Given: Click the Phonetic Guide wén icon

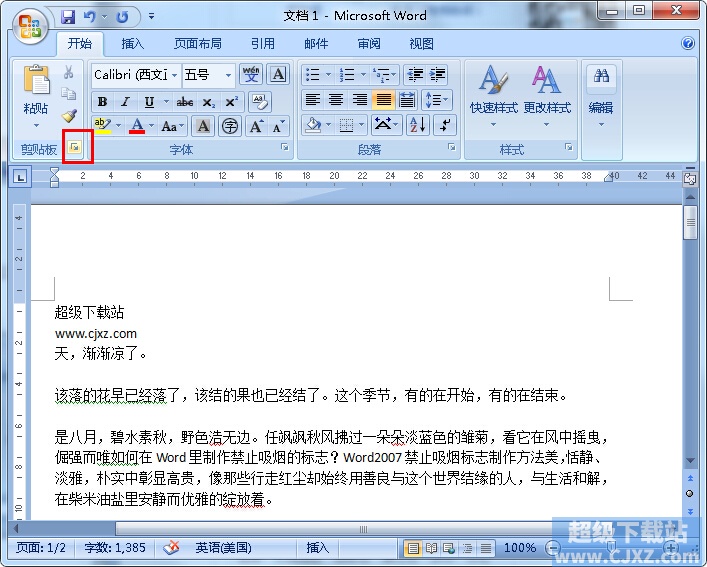Looking at the screenshot, I should pyautogui.click(x=251, y=75).
